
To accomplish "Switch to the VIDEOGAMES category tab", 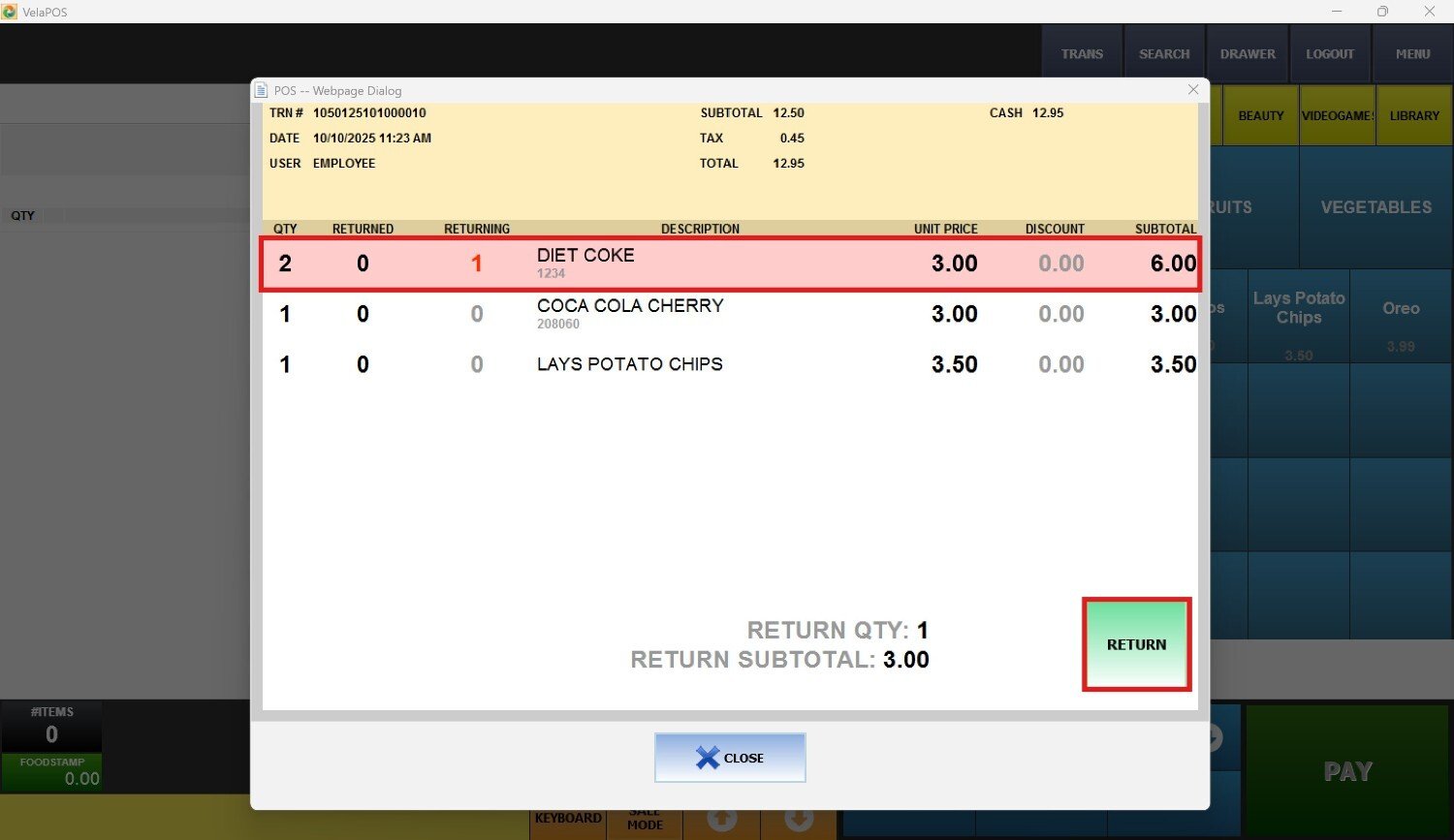I will (1338, 116).
